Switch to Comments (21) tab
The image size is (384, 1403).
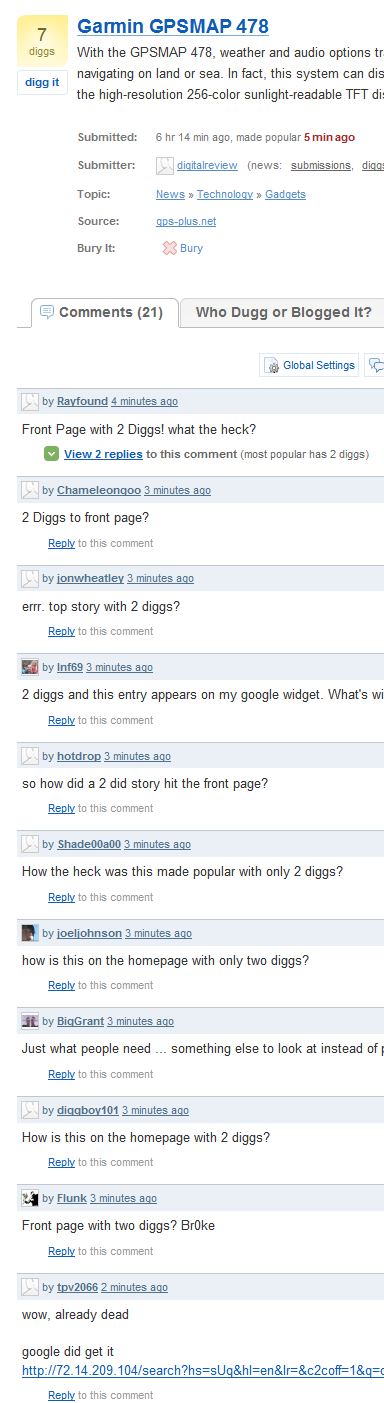click(104, 313)
